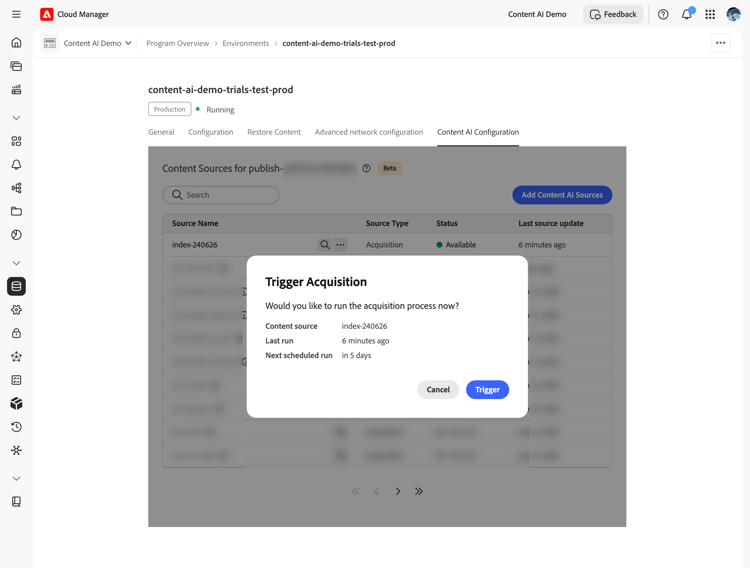Click content-ai-demo-trials-test-prod breadcrumb
Image resolution: width=750 pixels, height=568 pixels.
click(x=339, y=43)
